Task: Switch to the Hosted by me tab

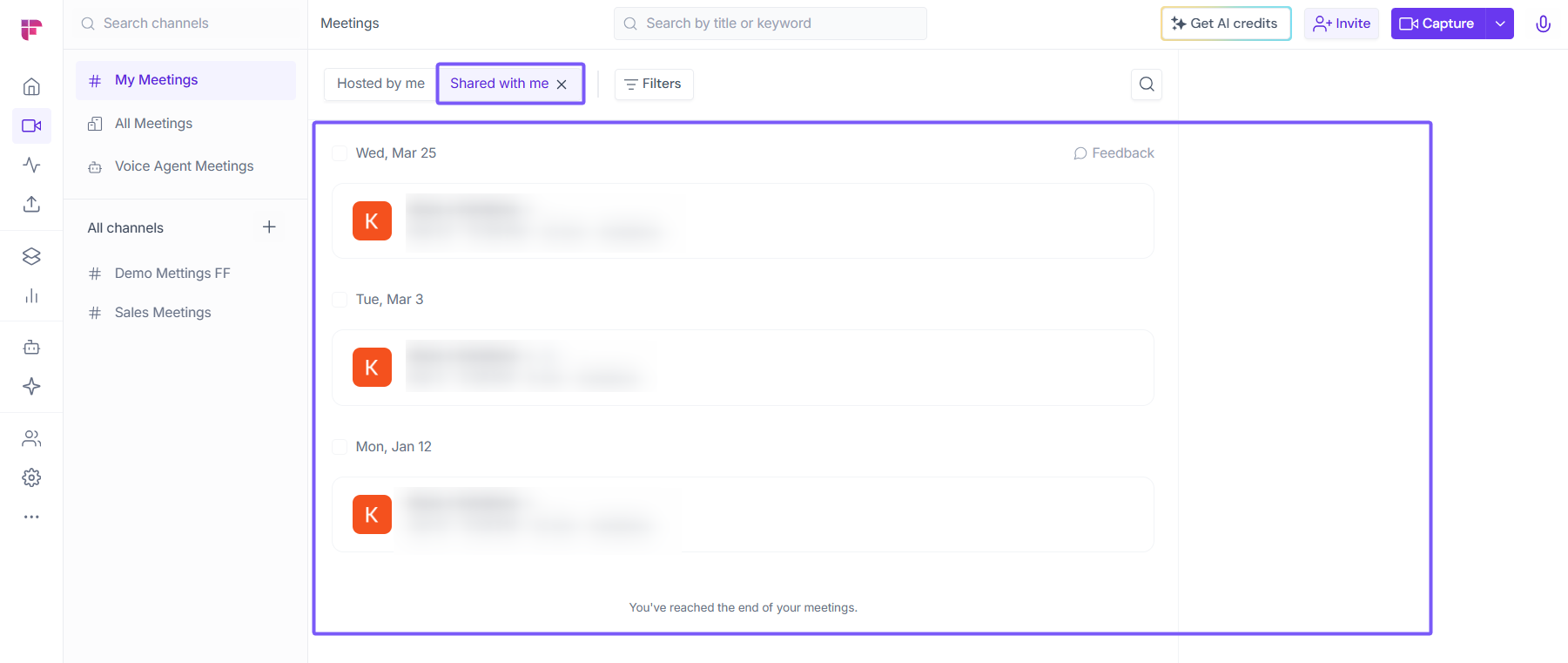Action: [380, 84]
